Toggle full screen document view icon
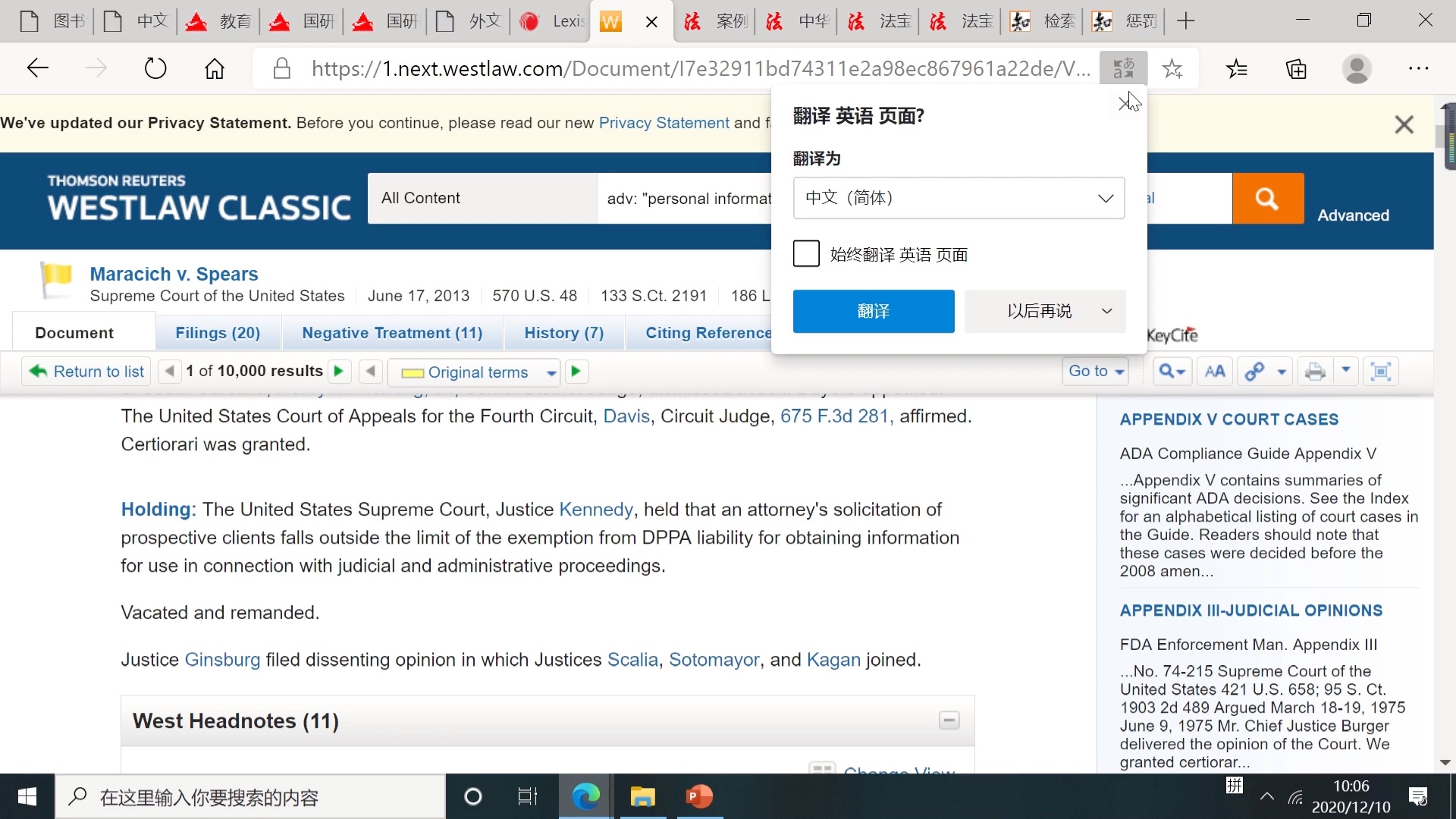Screen dimensions: 1456x819 (1381, 372)
